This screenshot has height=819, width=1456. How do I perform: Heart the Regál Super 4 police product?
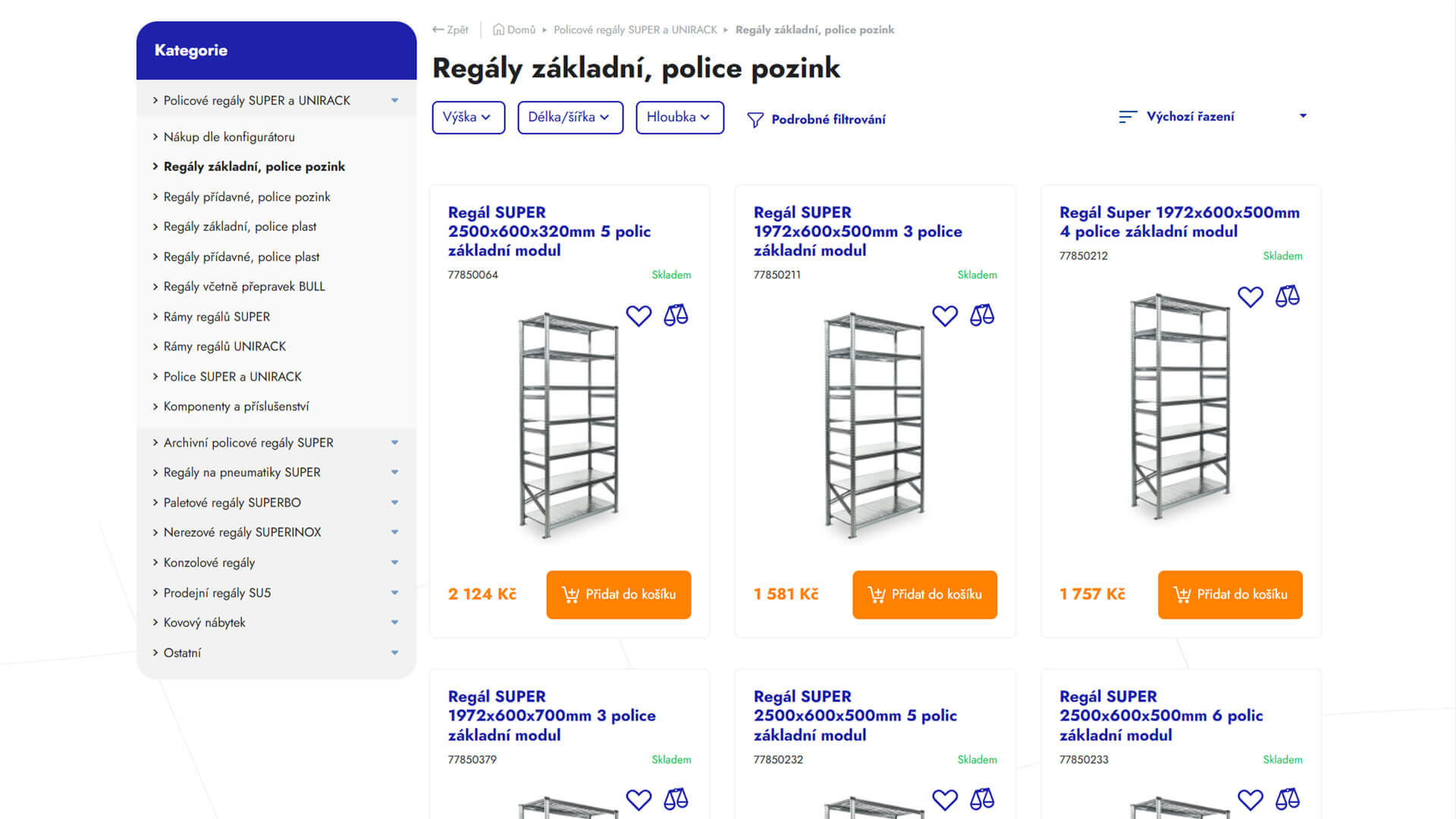point(1250,297)
